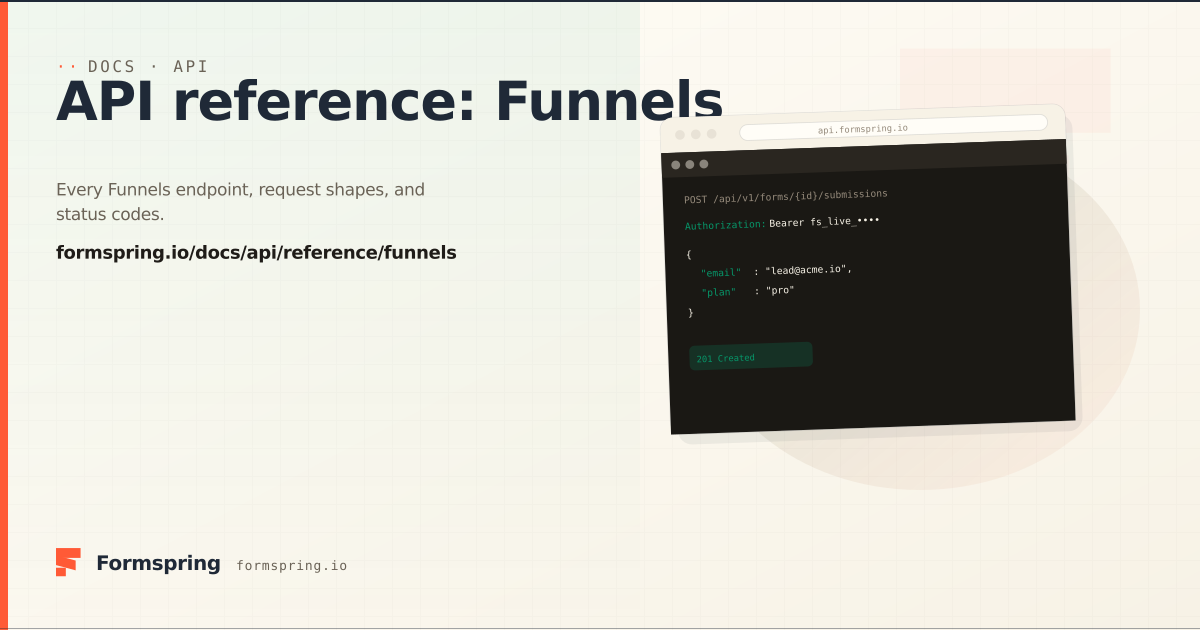Select the POST /api/v1/forms/{id}/submissions line
The width and height of the screenshot is (1200, 630).
[x=786, y=196]
